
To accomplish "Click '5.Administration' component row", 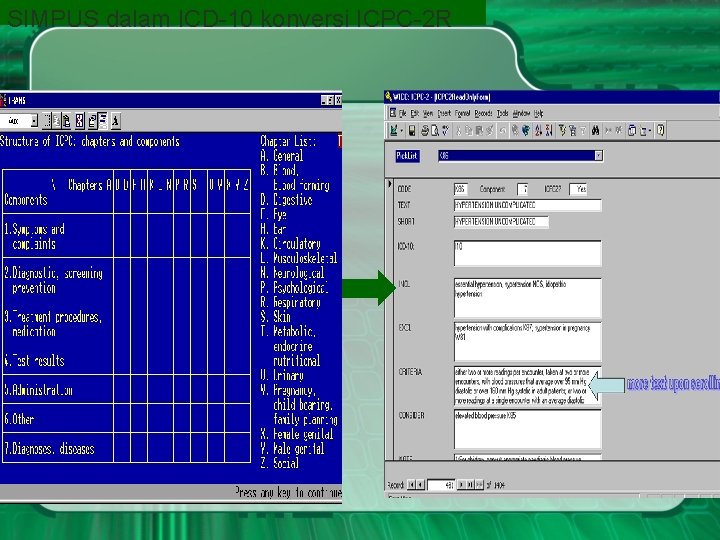I will pyautogui.click(x=39, y=390).
